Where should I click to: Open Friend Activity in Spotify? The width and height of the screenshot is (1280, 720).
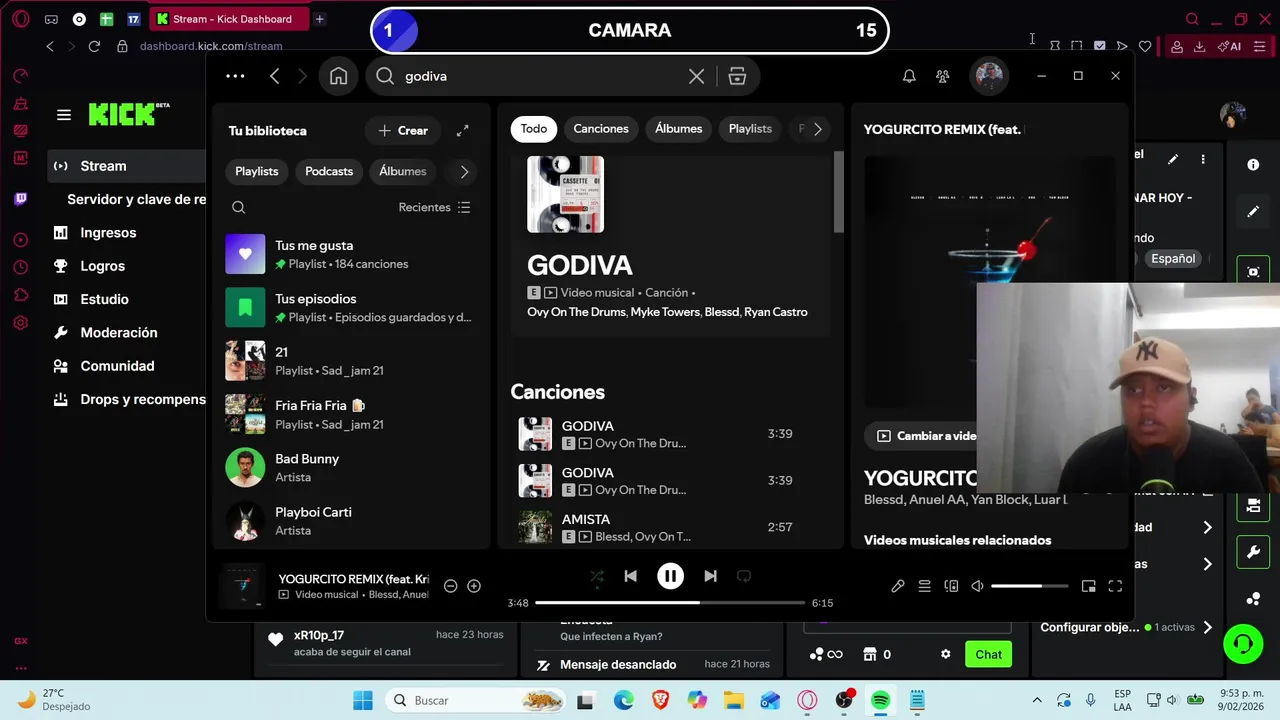coord(942,76)
